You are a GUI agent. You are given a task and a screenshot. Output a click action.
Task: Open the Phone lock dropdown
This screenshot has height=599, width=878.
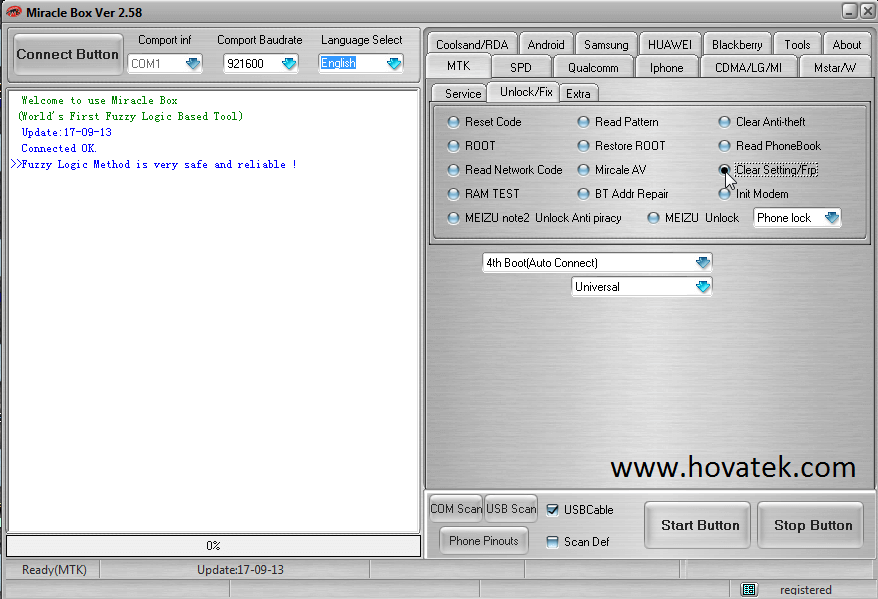[797, 218]
